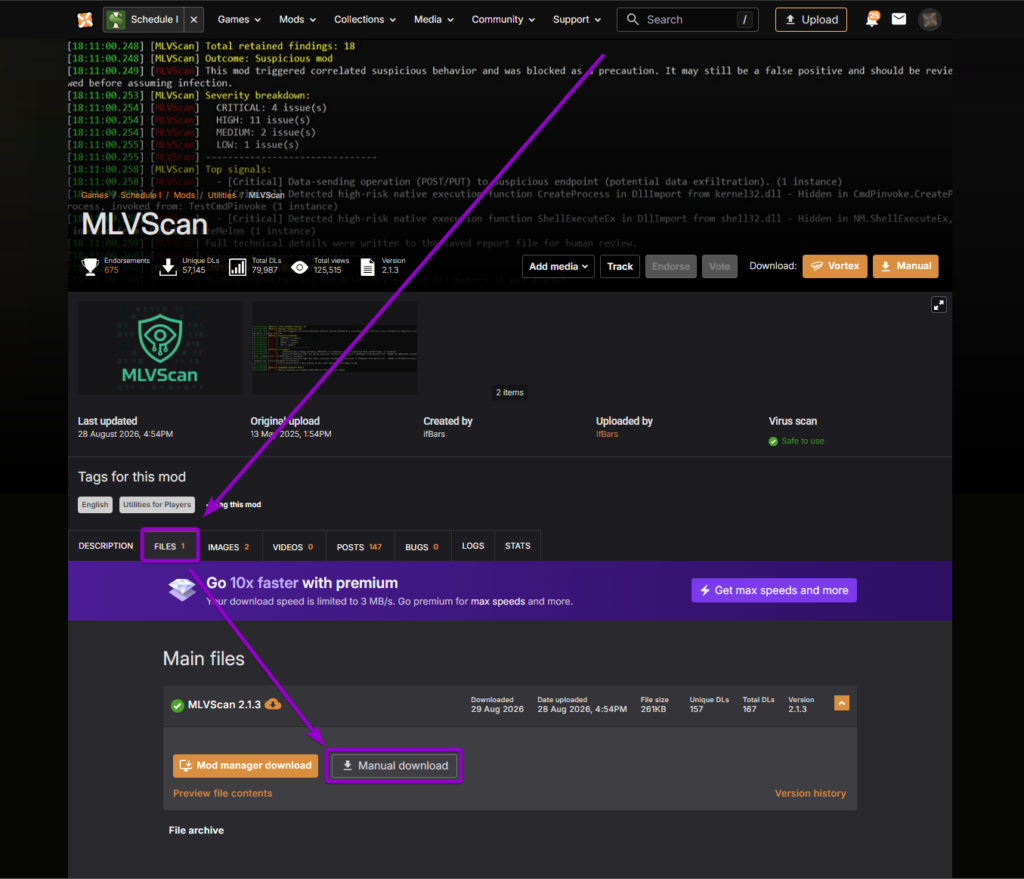1024x879 pixels.
Task: Click the total downloads bar chart icon
Action: pyautogui.click(x=238, y=266)
